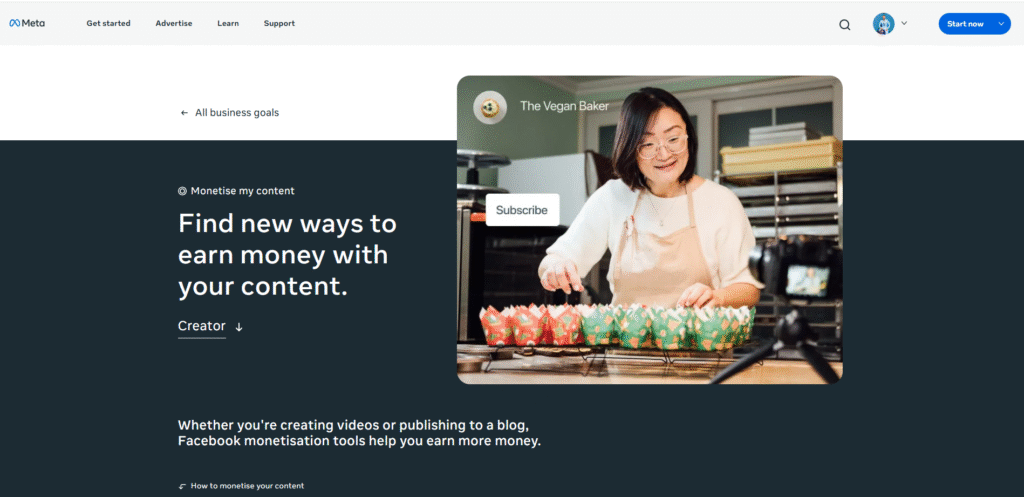Click the back arrow beside All business goals

point(184,113)
